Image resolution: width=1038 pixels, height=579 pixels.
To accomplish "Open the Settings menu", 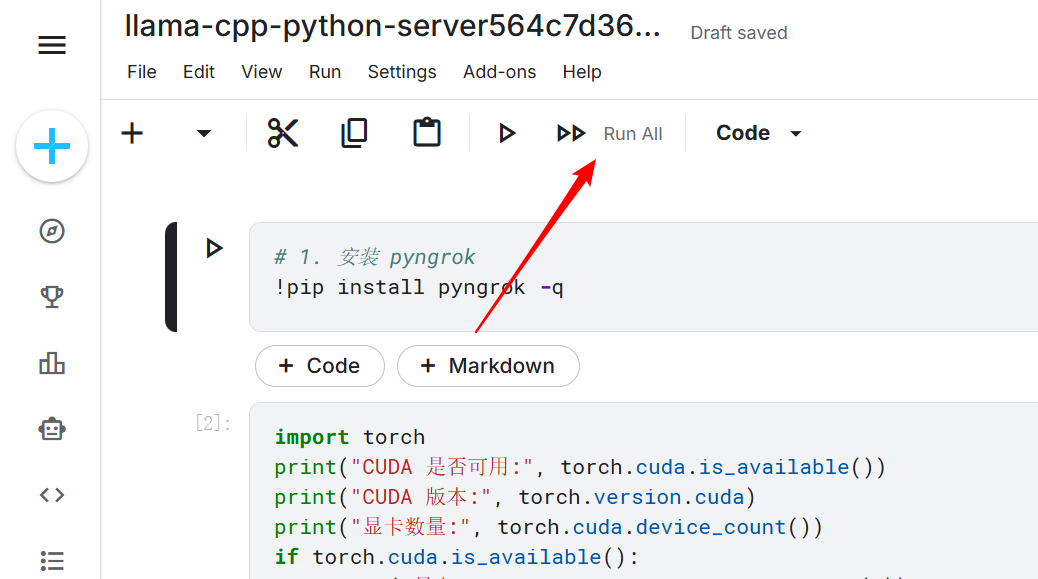I will click(x=402, y=72).
